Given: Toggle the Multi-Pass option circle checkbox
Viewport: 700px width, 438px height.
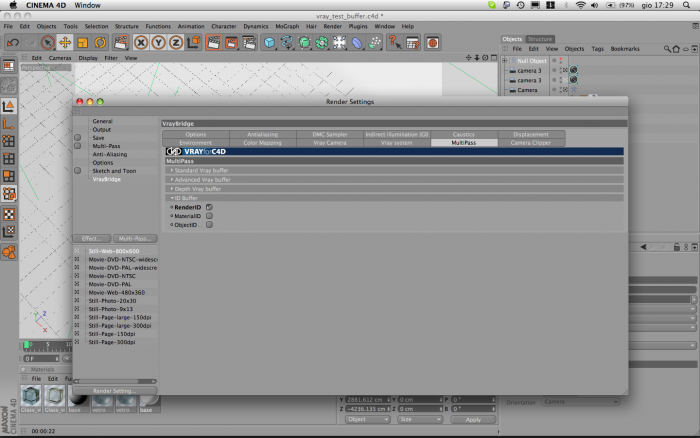Looking at the screenshot, I should point(78,146).
